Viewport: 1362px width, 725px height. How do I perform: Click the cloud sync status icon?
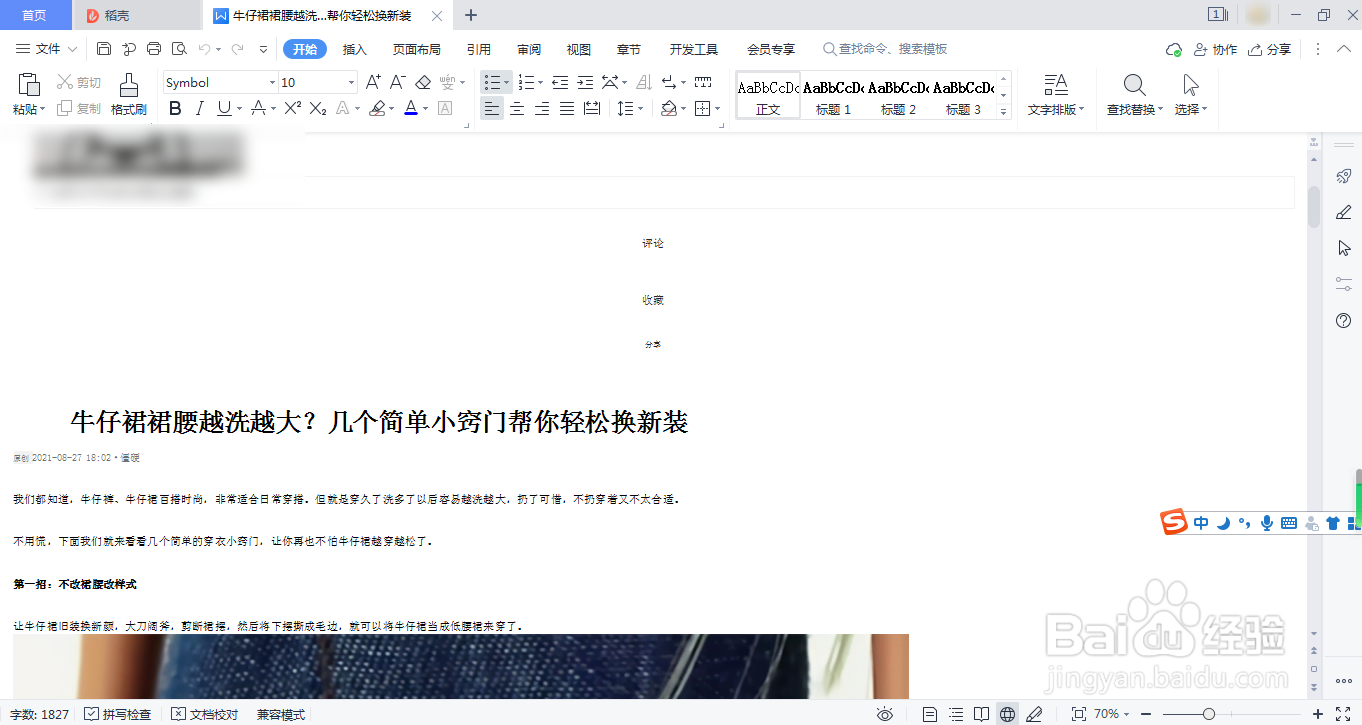tap(1174, 49)
